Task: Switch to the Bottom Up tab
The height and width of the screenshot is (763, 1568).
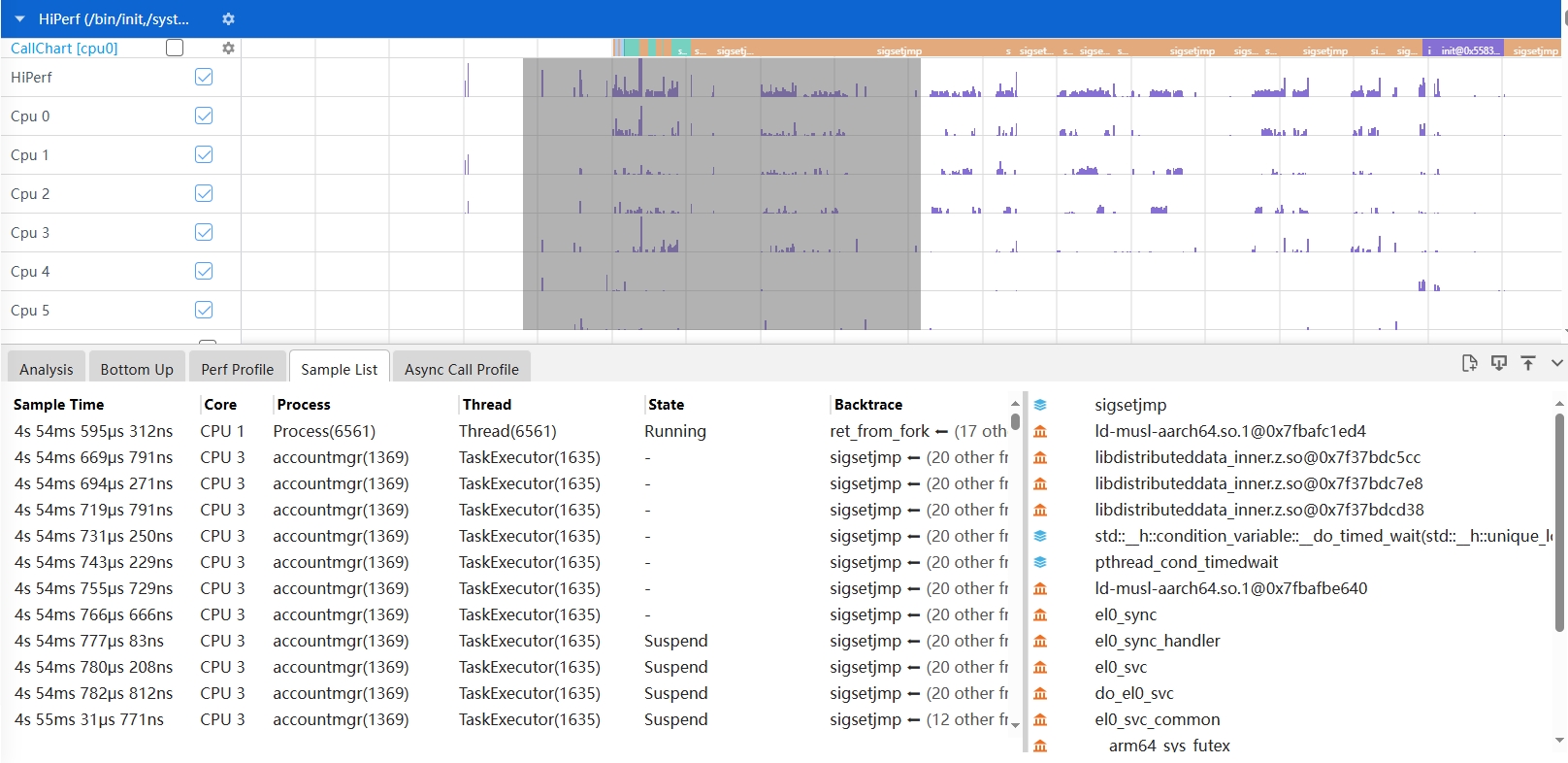Action: pos(137,369)
